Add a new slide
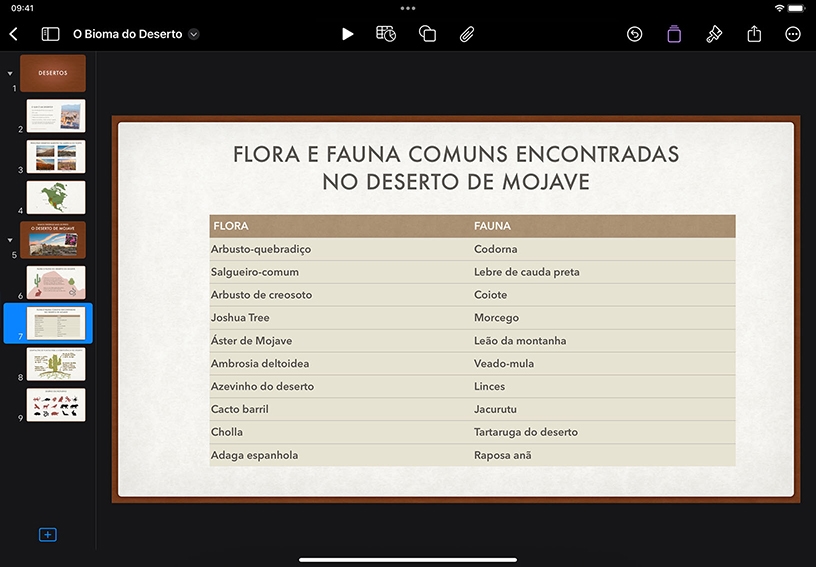The height and width of the screenshot is (567, 816). pyautogui.click(x=47, y=535)
